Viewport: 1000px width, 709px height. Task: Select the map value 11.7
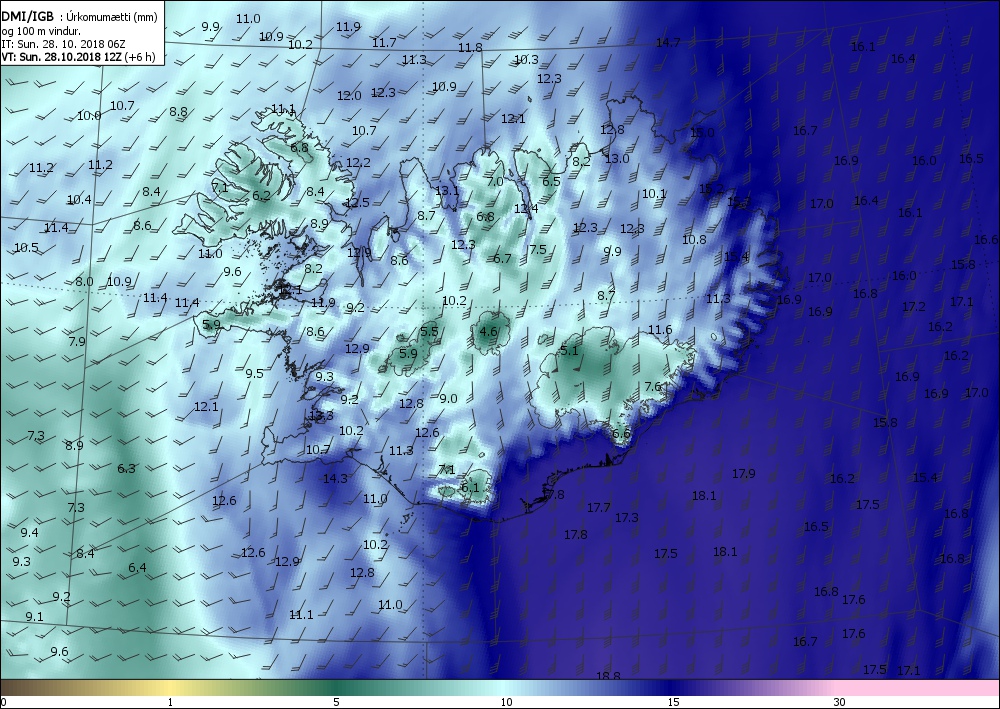click(x=384, y=43)
